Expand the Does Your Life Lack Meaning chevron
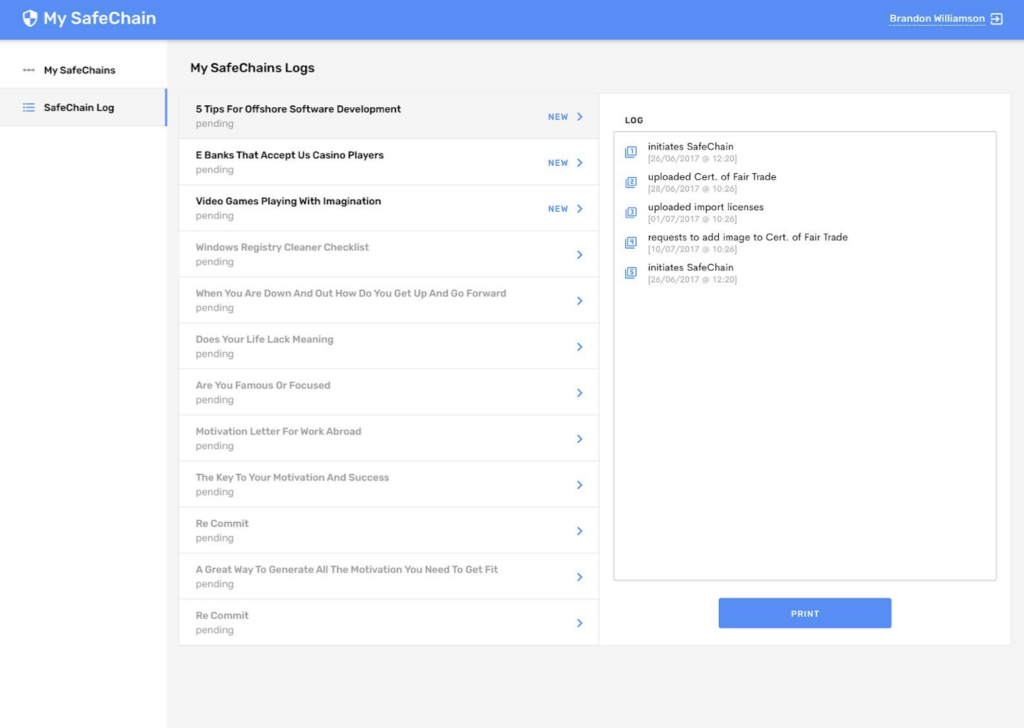Viewport: 1024px width, 728px height. tap(579, 347)
